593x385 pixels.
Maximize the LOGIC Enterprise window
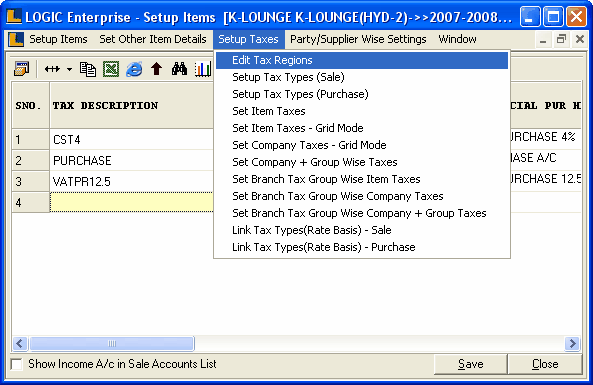pos(553,17)
